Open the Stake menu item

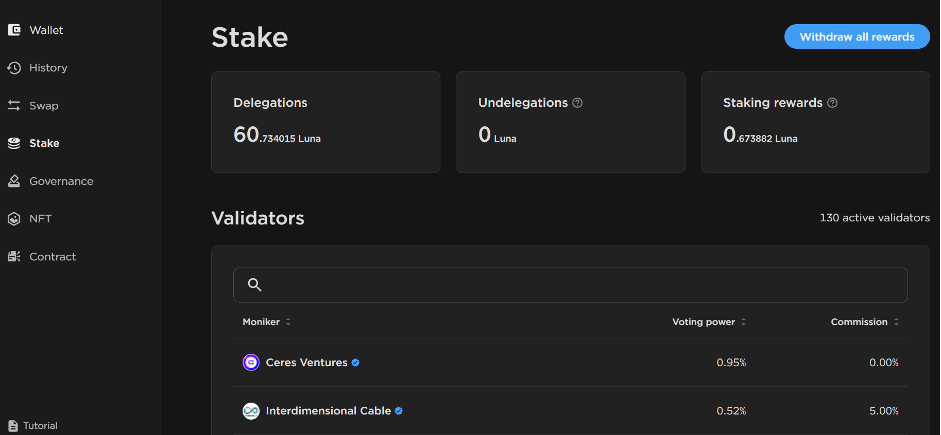pyautogui.click(x=33, y=143)
